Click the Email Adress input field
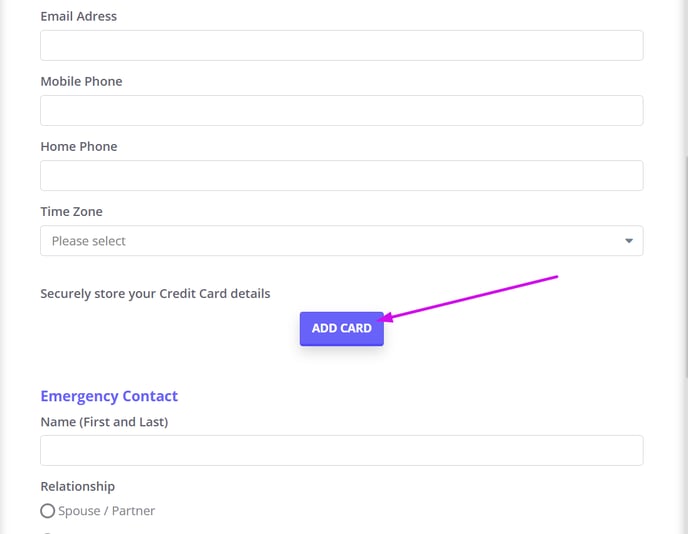 click(342, 45)
